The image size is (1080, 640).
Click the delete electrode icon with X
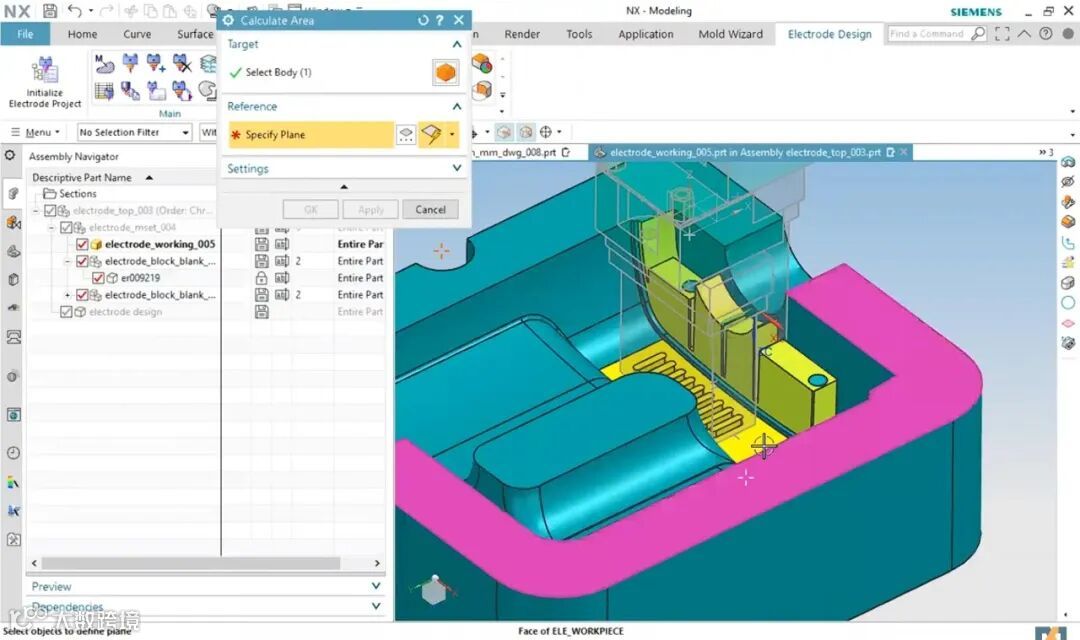182,65
